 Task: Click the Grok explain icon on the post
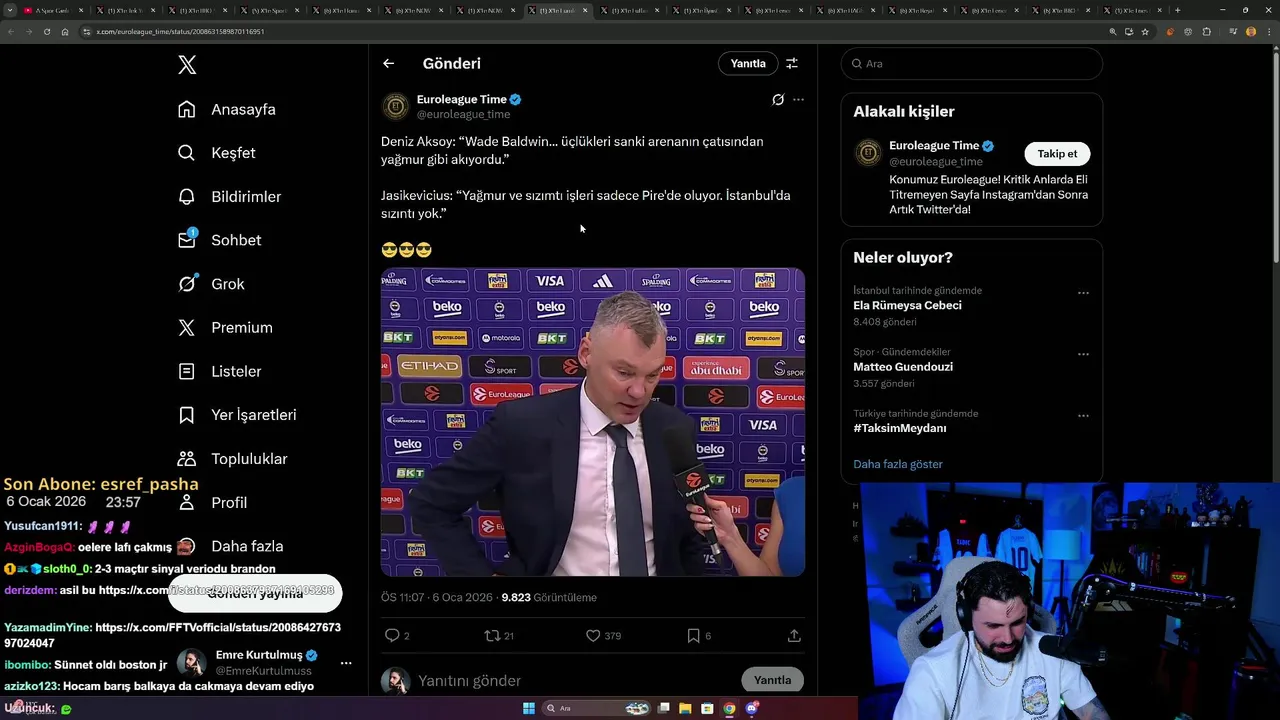pyautogui.click(x=778, y=99)
